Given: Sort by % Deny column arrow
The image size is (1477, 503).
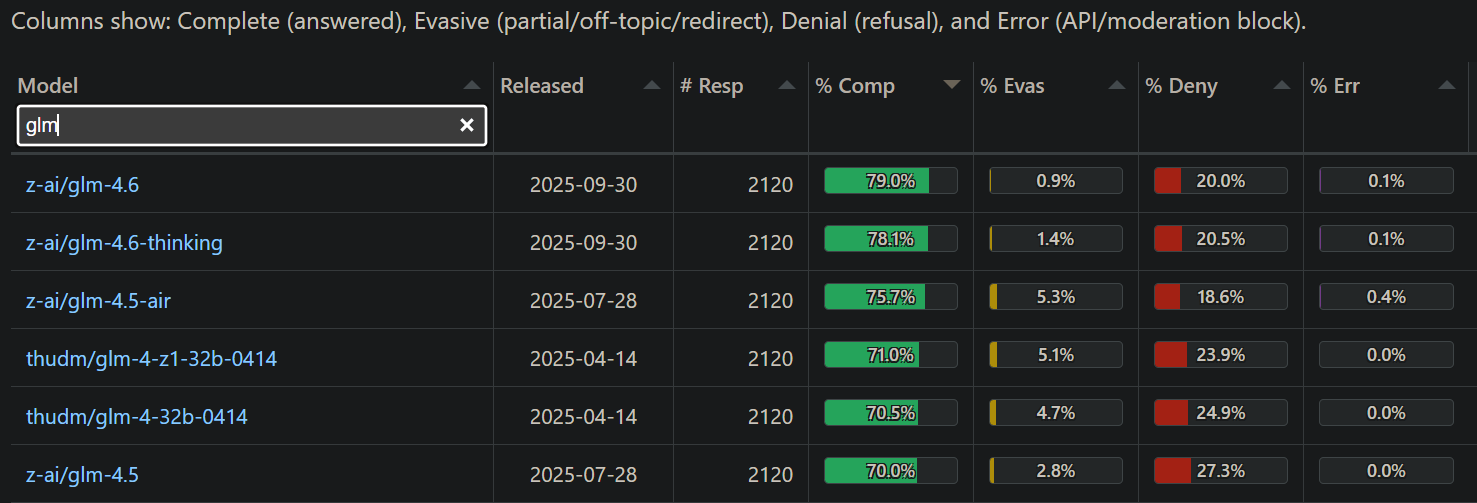Looking at the screenshot, I should pos(1282,86).
